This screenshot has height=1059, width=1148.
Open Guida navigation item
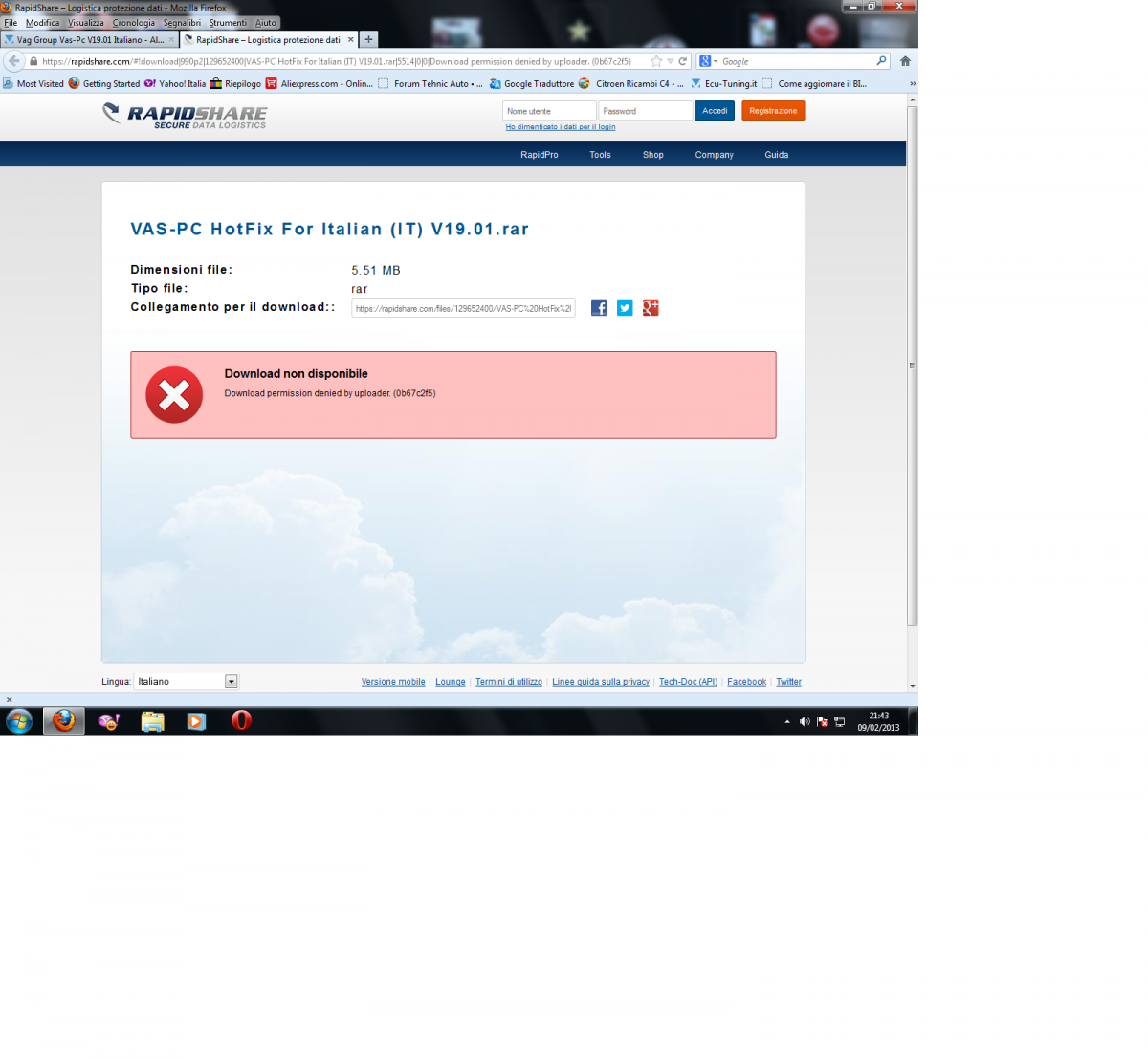[777, 155]
